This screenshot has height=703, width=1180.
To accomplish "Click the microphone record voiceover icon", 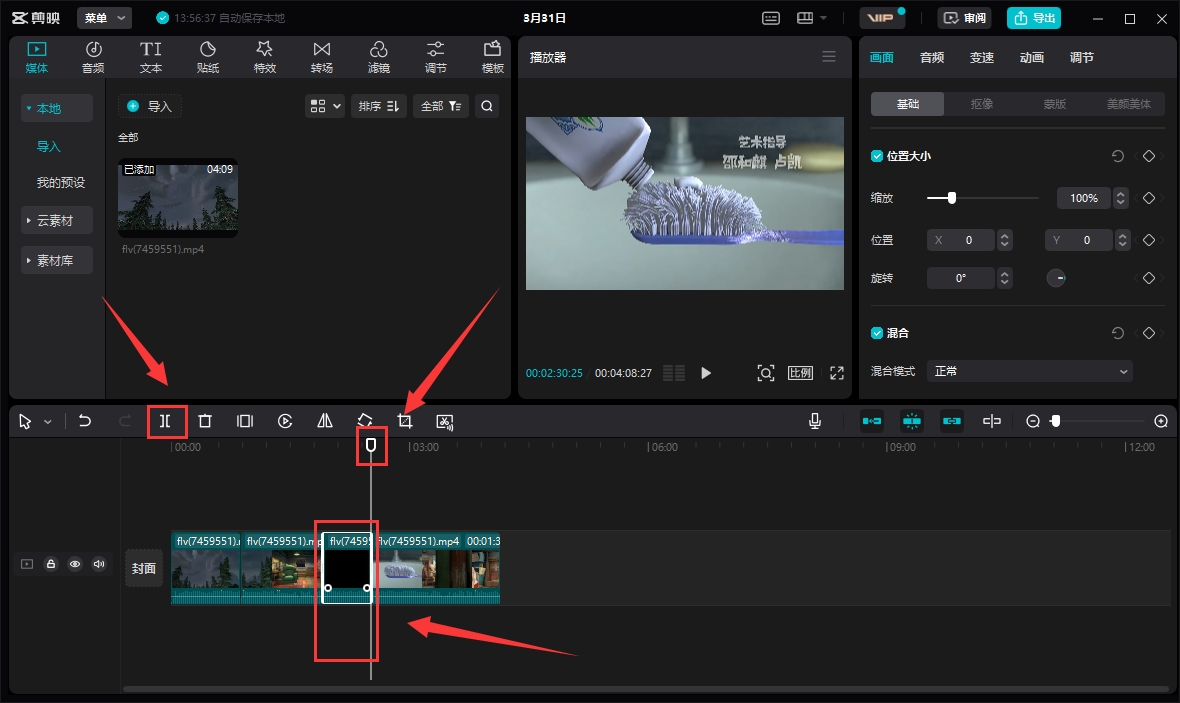I will click(x=814, y=421).
